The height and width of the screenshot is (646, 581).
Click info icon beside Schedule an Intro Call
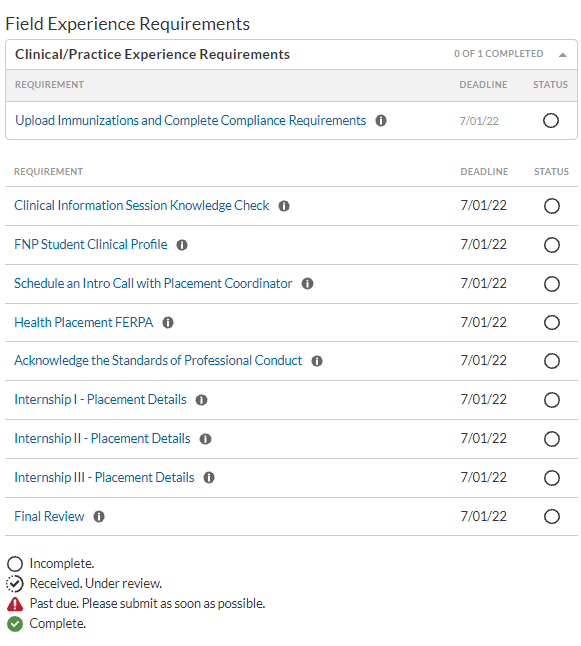307,283
